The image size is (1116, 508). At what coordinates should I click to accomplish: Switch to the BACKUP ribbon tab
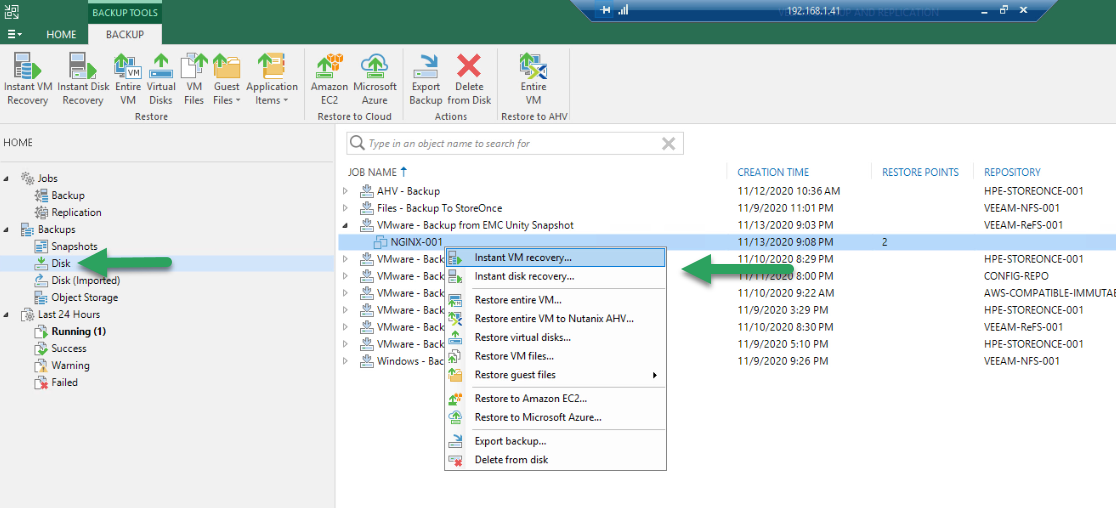[125, 34]
